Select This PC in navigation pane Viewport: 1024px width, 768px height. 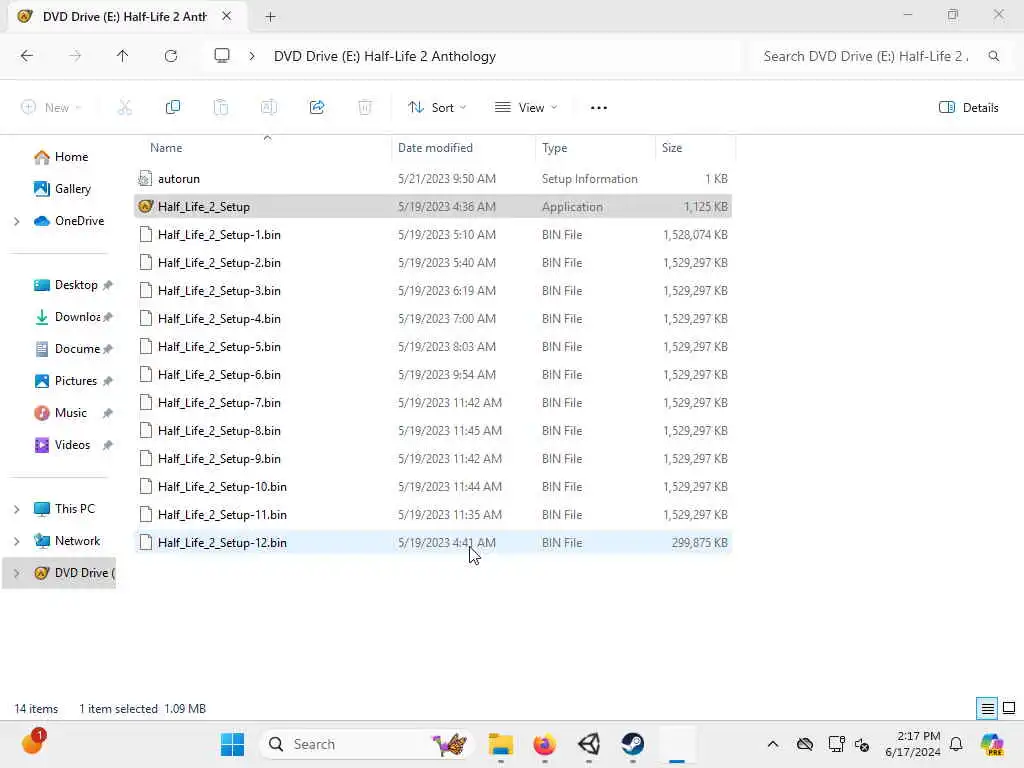pos(65,509)
